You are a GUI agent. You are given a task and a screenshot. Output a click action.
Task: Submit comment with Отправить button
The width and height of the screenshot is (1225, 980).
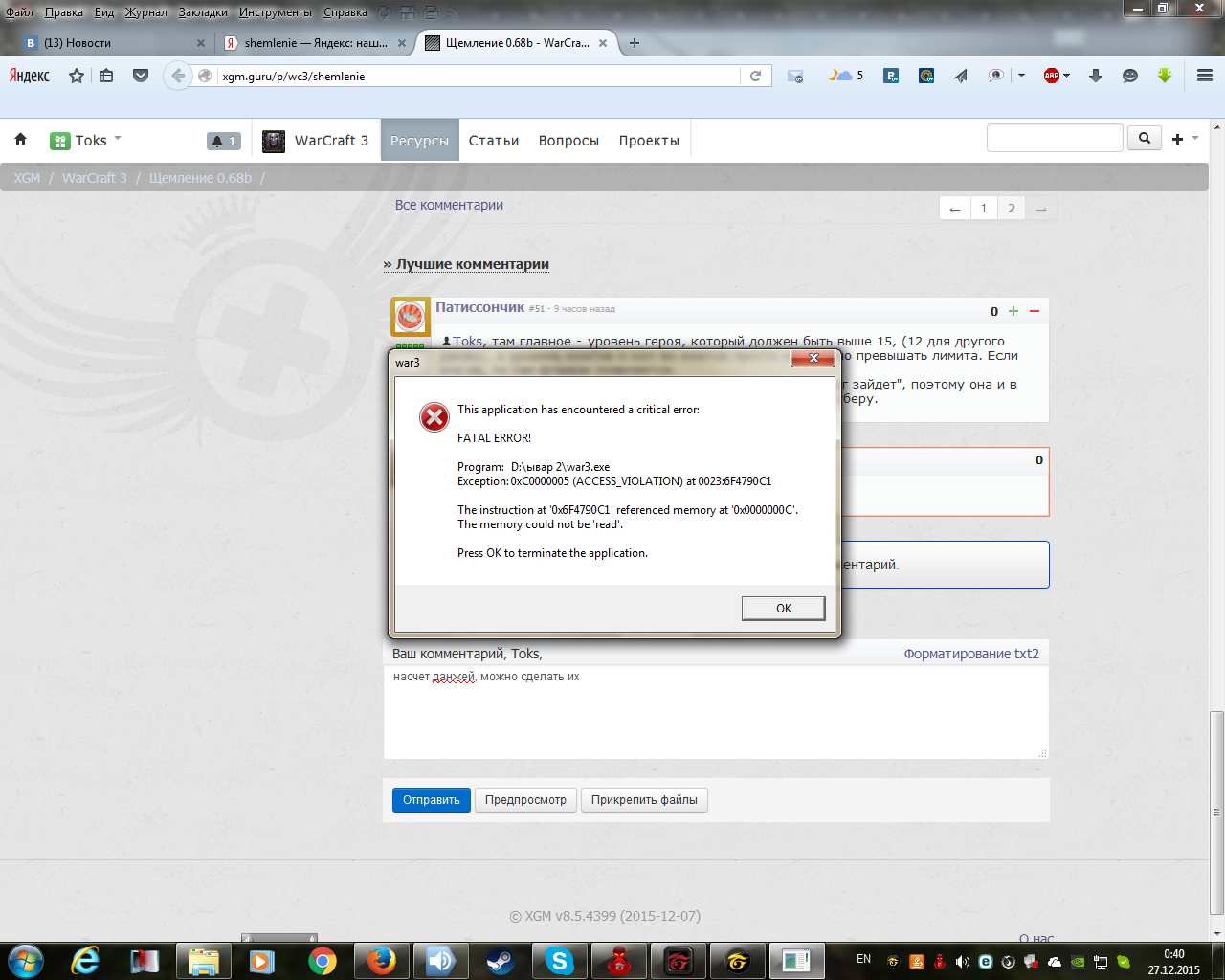click(x=431, y=800)
